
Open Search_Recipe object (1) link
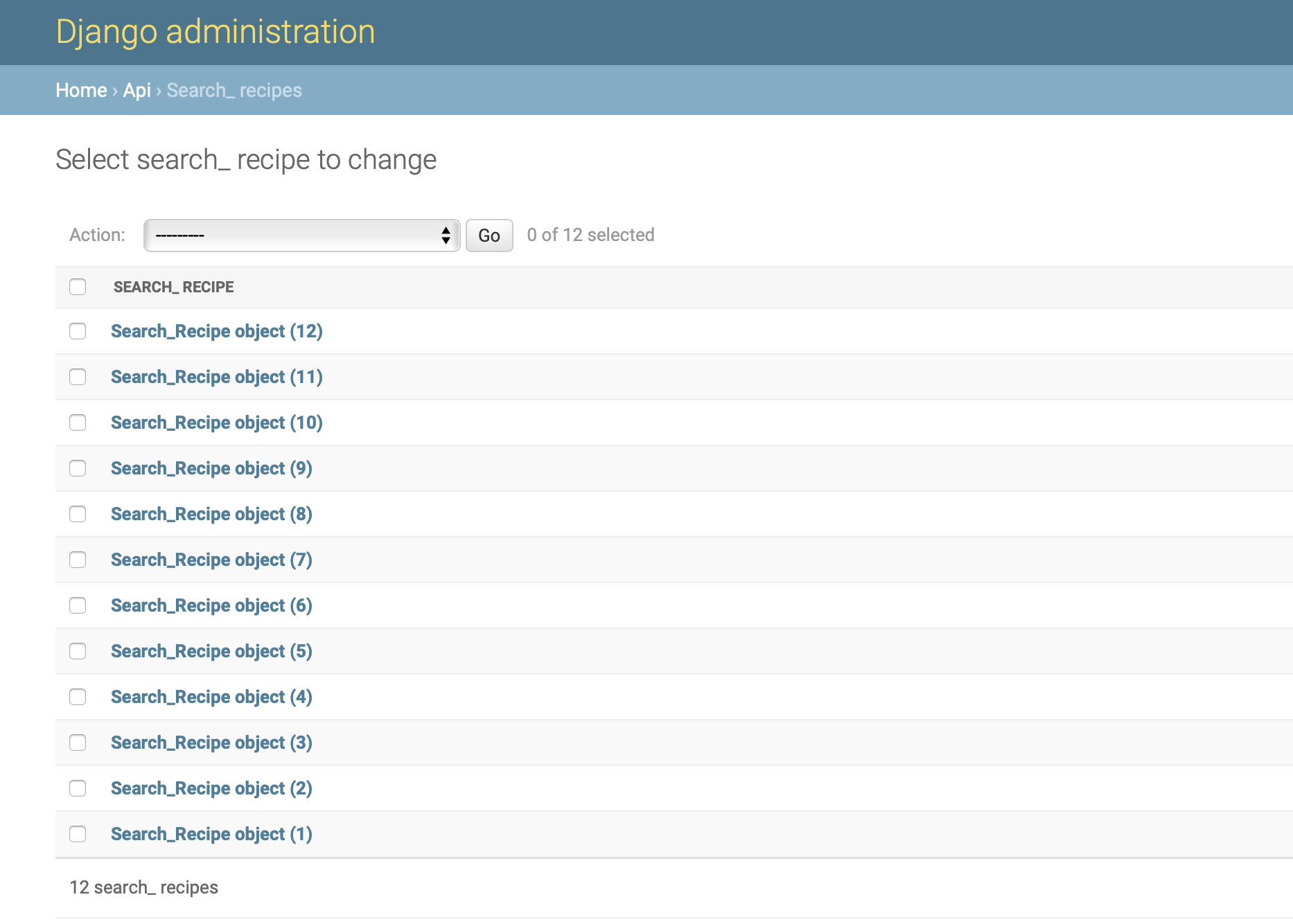pyautogui.click(x=211, y=834)
